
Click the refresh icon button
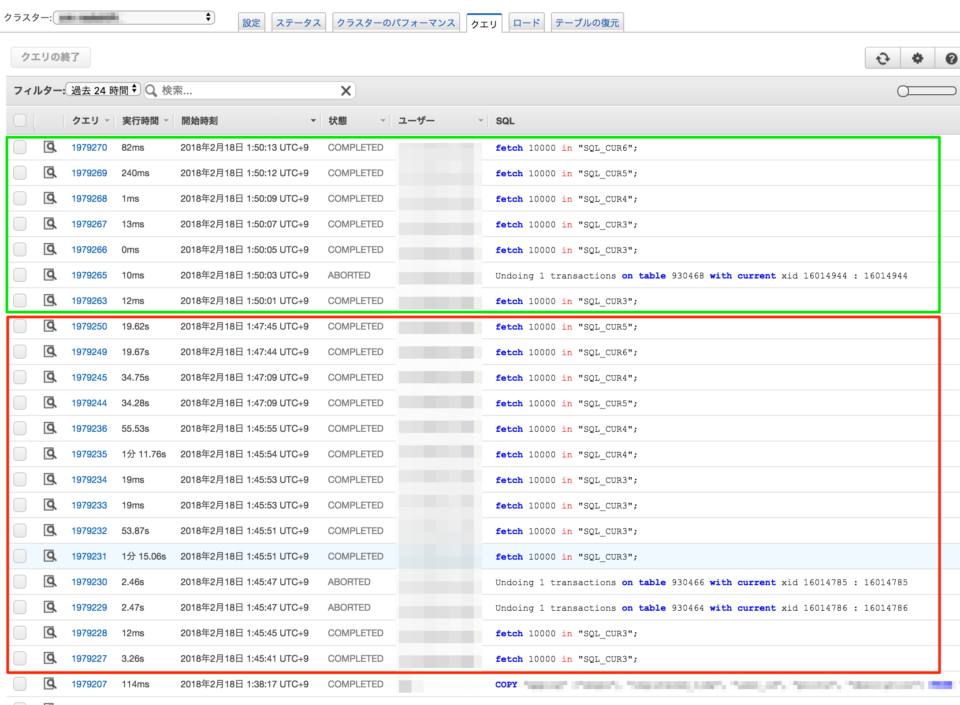[x=882, y=58]
